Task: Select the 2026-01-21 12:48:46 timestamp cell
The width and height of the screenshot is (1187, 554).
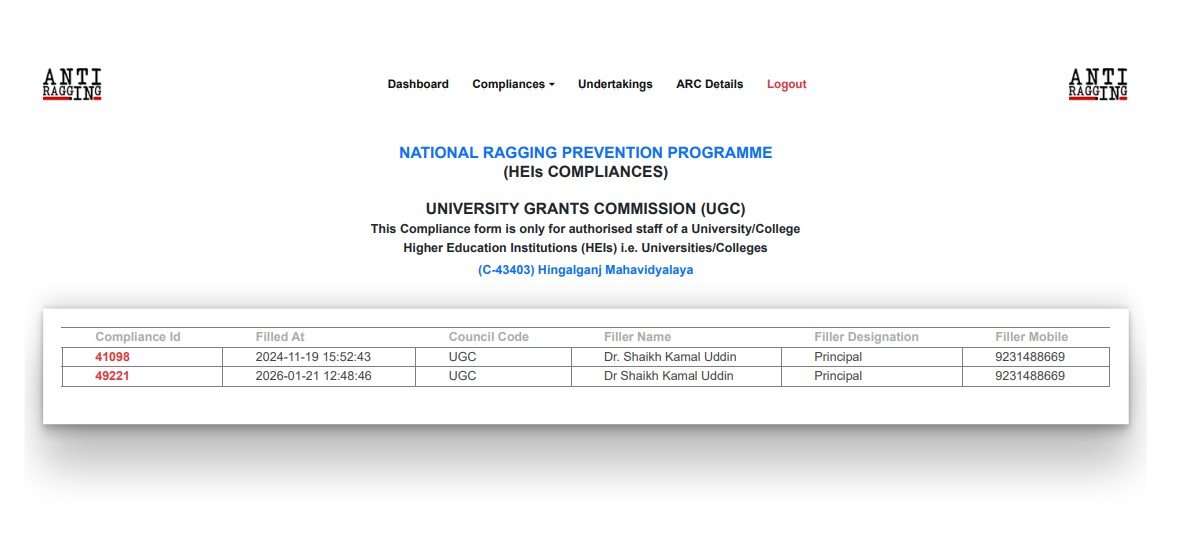Action: click(313, 376)
